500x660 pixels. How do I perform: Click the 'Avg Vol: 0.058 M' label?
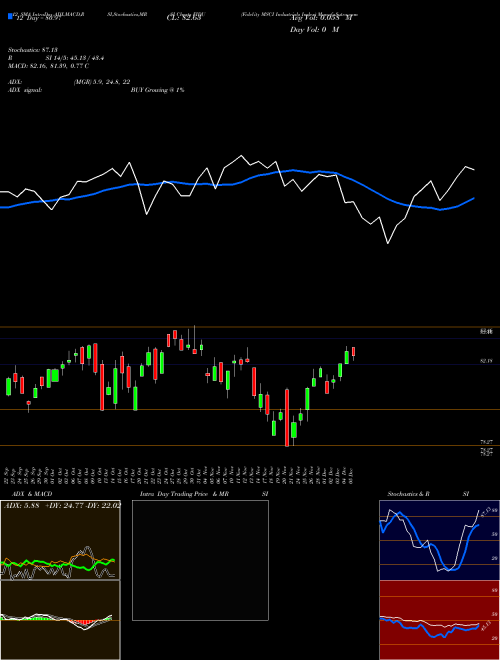[321, 18]
